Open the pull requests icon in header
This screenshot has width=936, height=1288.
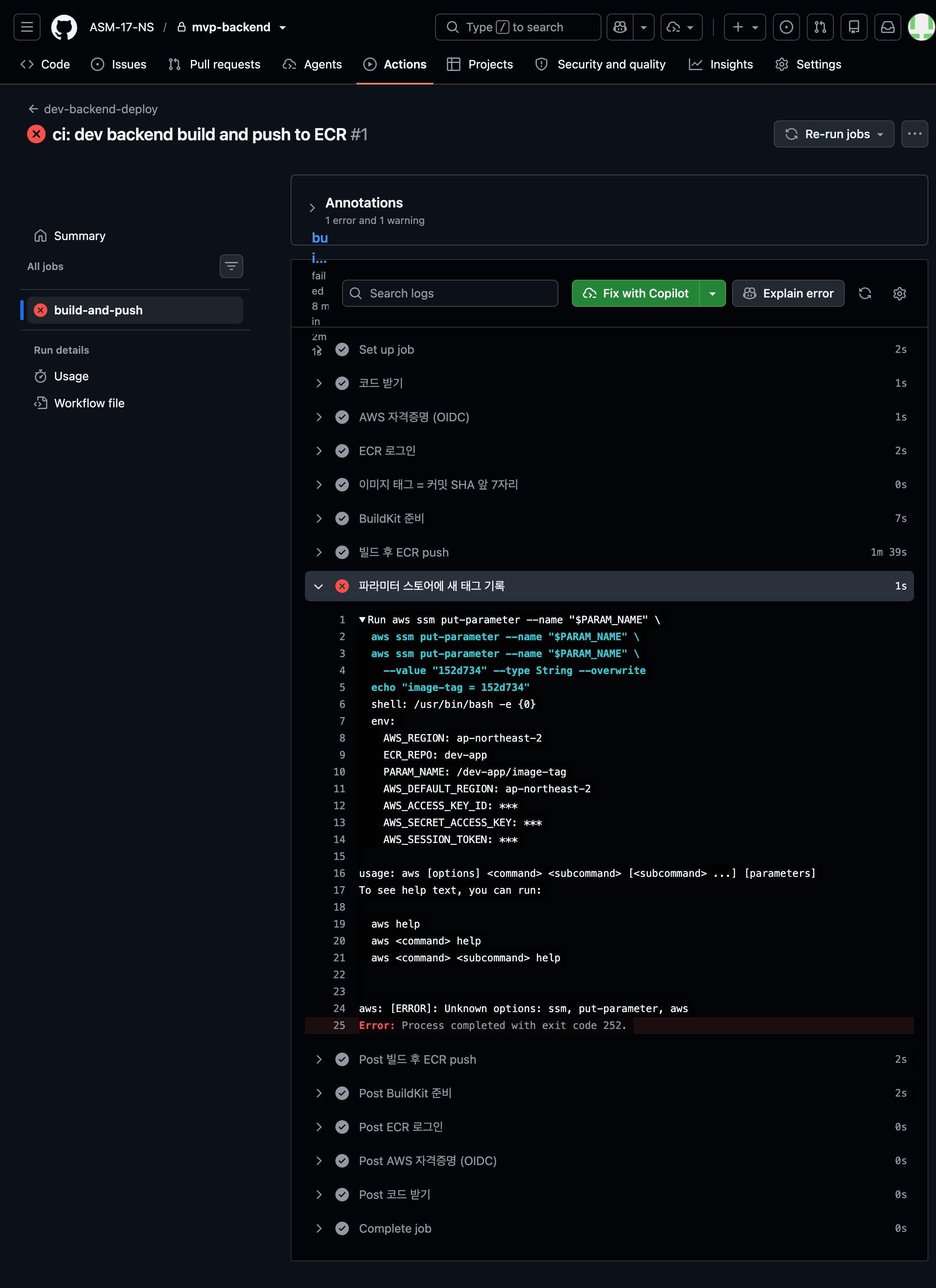(x=820, y=27)
